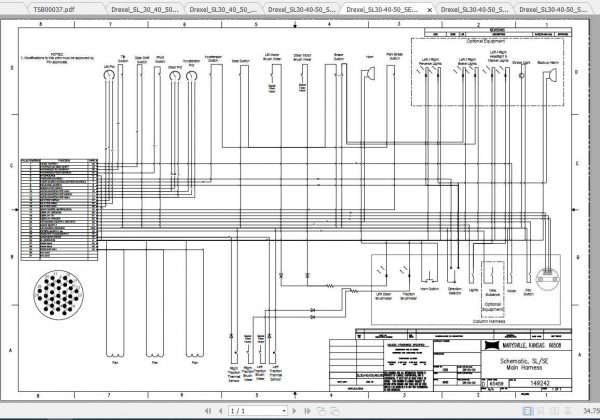Click the 'Schematic, SL/SE Main Harness' title text

[x=524, y=364]
